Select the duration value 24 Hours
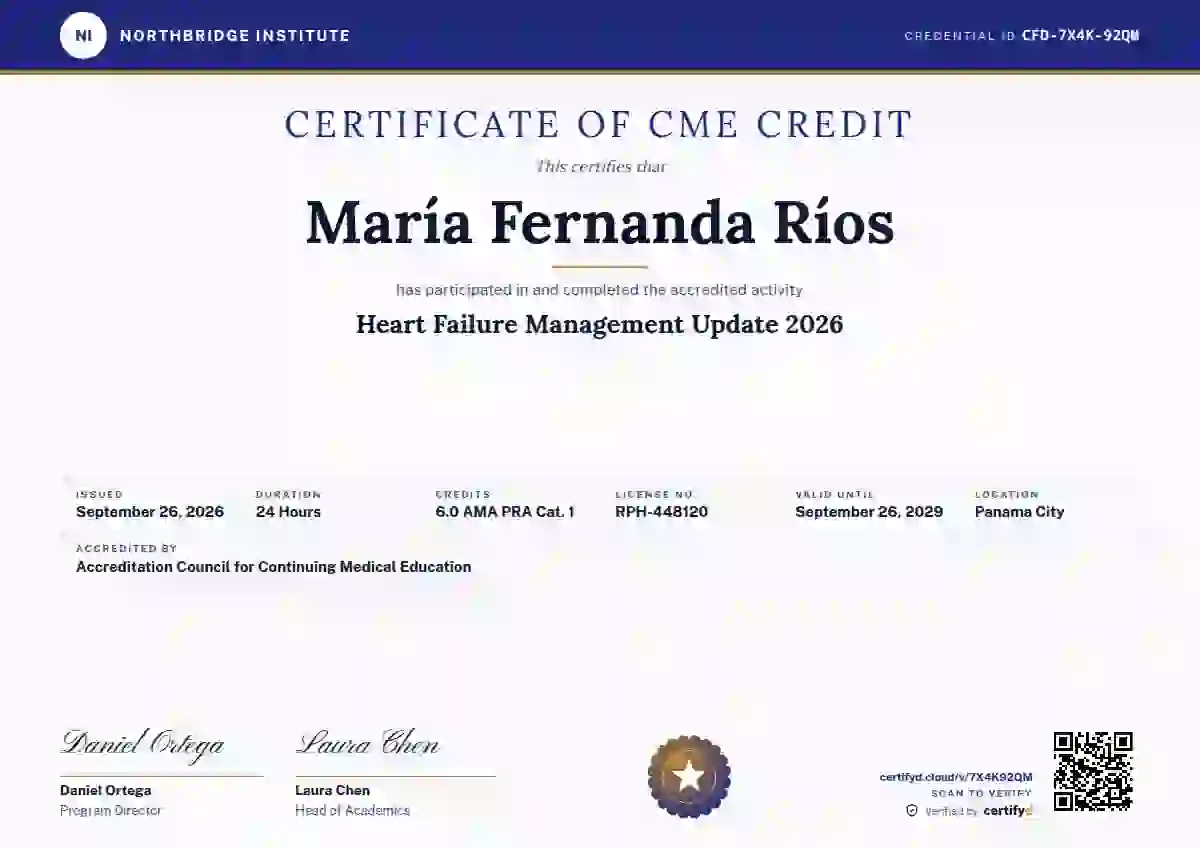This screenshot has width=1200, height=848. [x=288, y=512]
